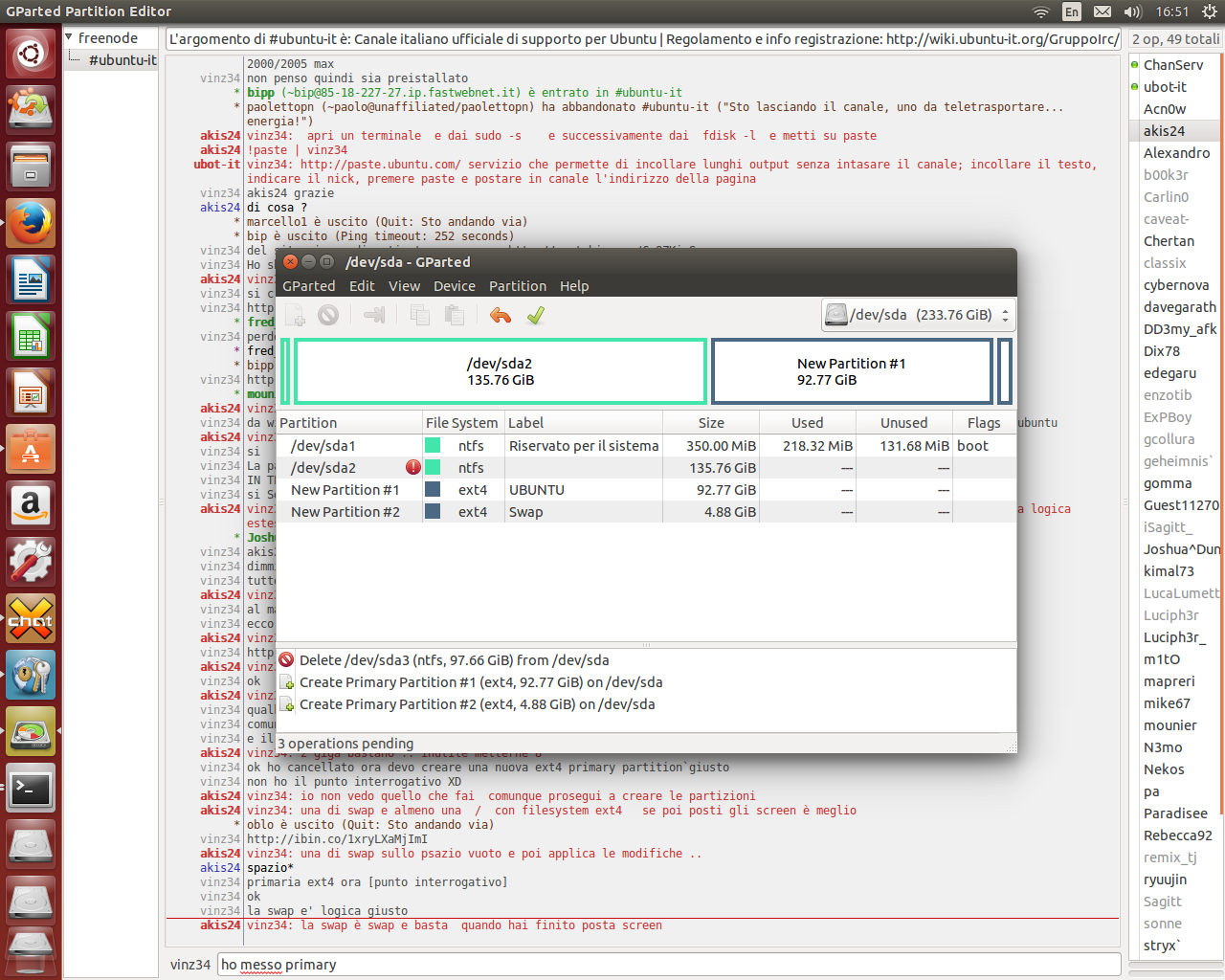The height and width of the screenshot is (980, 1225).
Task: Open the /dev/sda device selector dropdown
Action: (x=917, y=315)
